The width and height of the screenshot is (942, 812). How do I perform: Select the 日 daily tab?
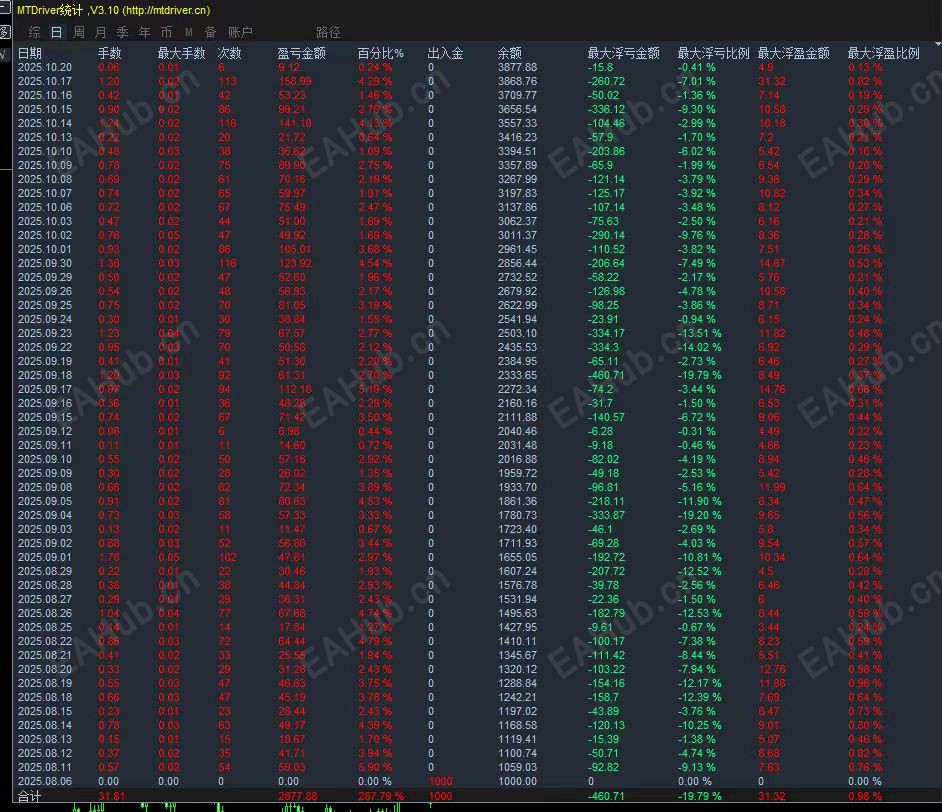coord(56,32)
